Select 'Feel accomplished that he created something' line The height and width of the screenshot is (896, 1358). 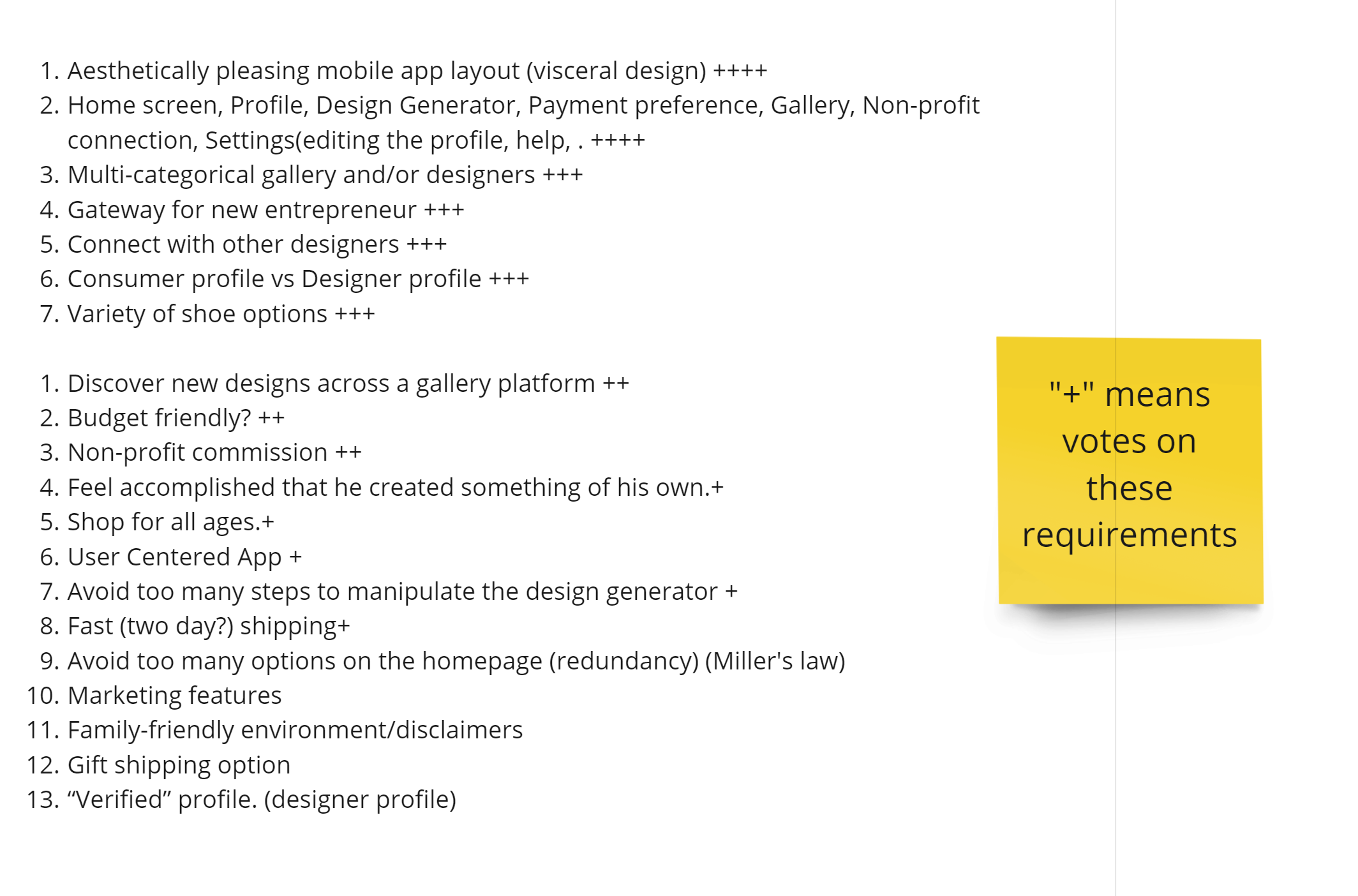click(396, 488)
